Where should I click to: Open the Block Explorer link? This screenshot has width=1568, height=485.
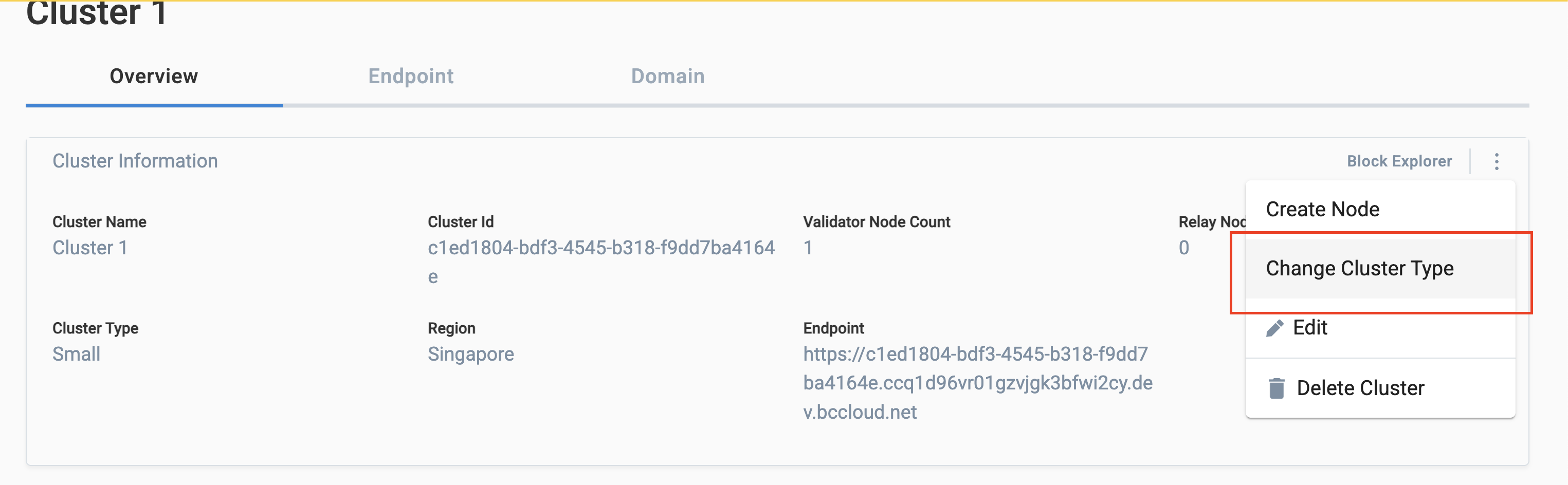point(1399,161)
